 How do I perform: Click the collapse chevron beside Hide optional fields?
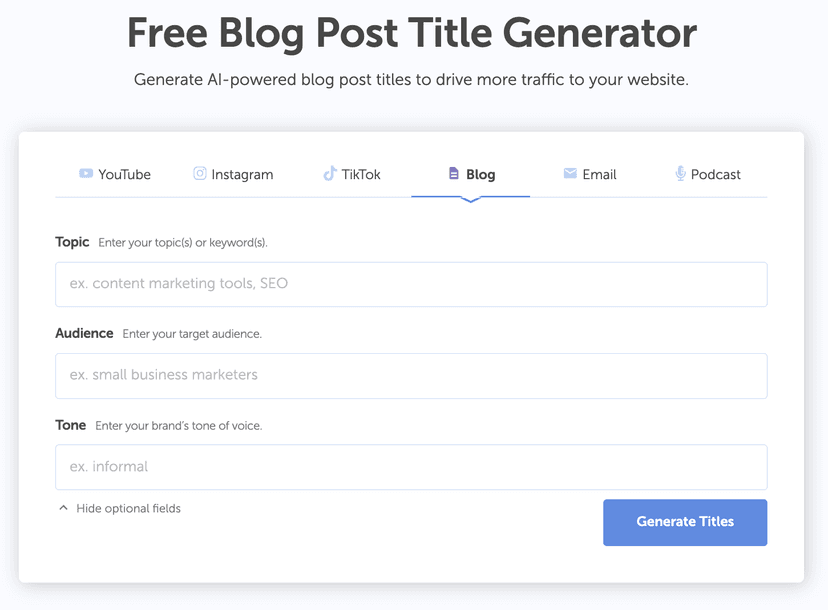click(63, 506)
